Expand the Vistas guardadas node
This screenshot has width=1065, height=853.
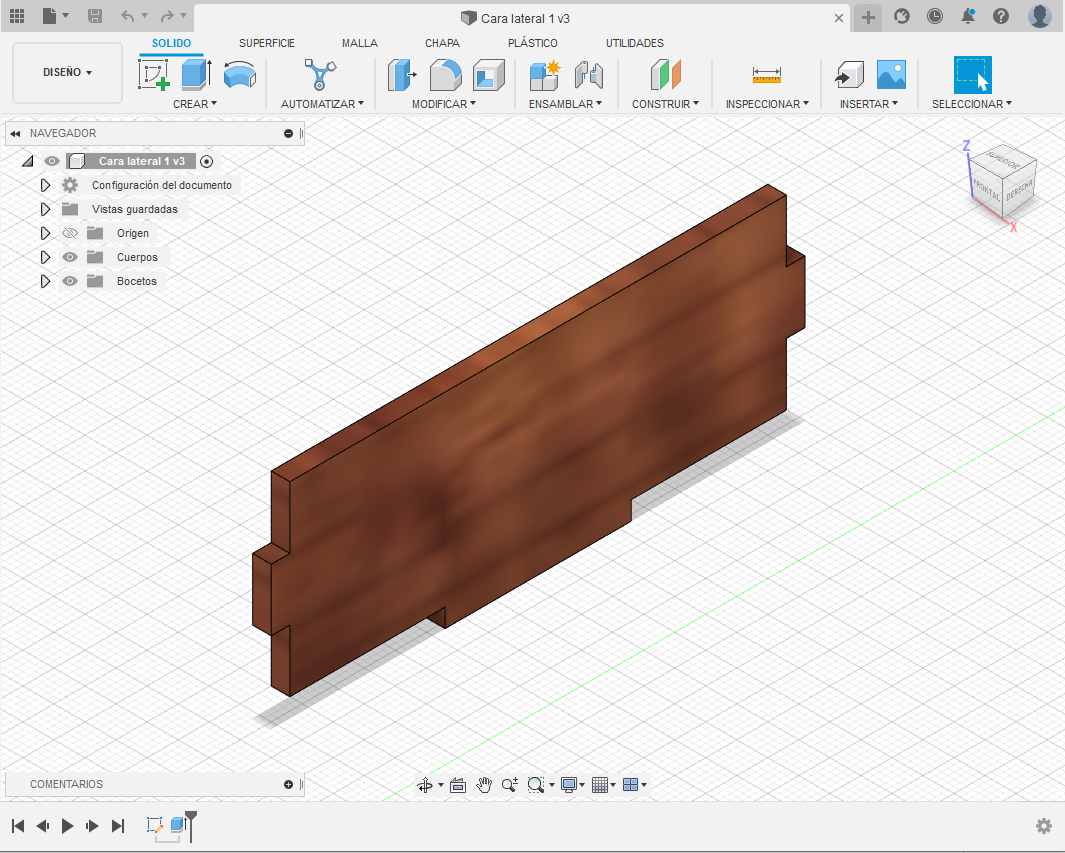click(x=45, y=209)
